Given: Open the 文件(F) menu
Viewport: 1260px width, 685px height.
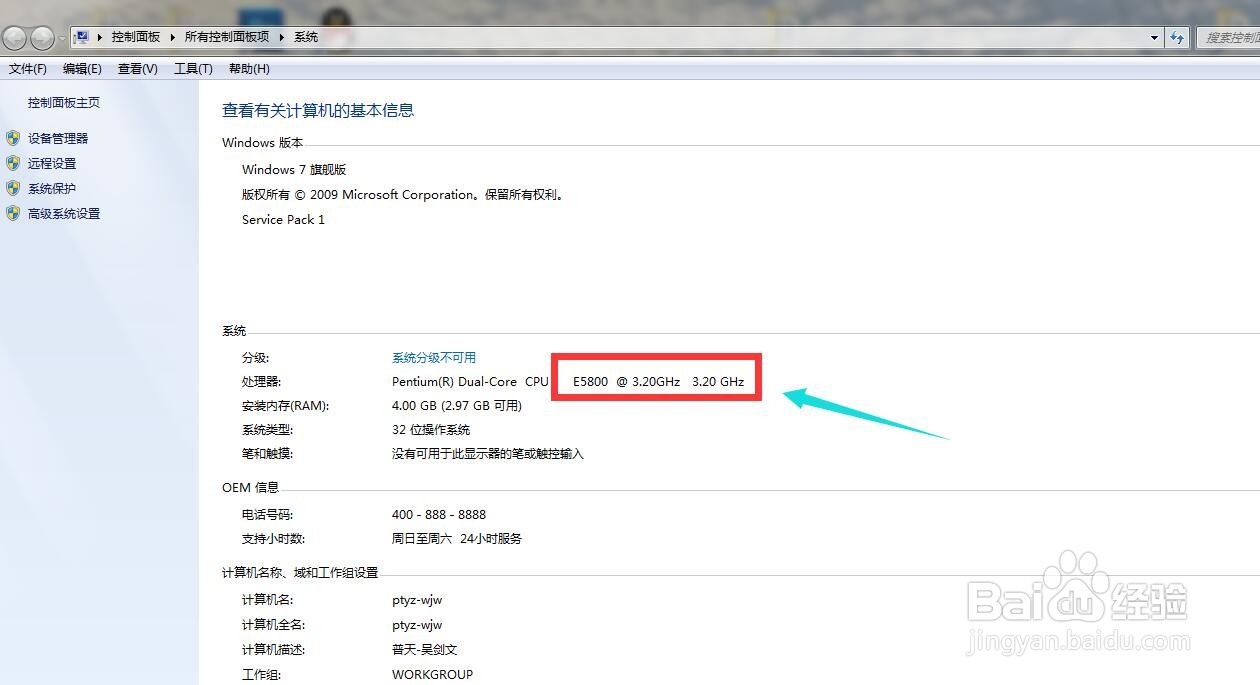Looking at the screenshot, I should (27, 68).
